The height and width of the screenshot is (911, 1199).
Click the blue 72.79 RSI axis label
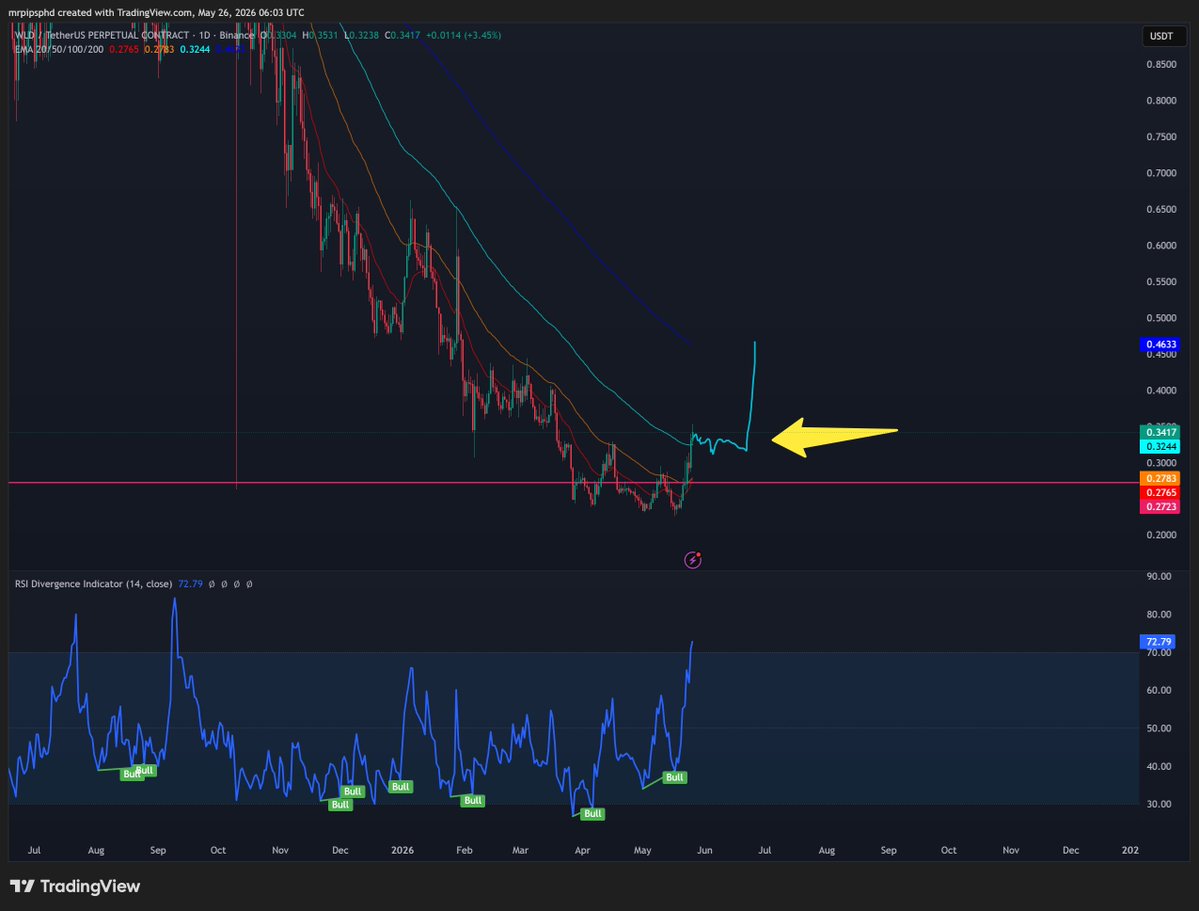[1158, 642]
